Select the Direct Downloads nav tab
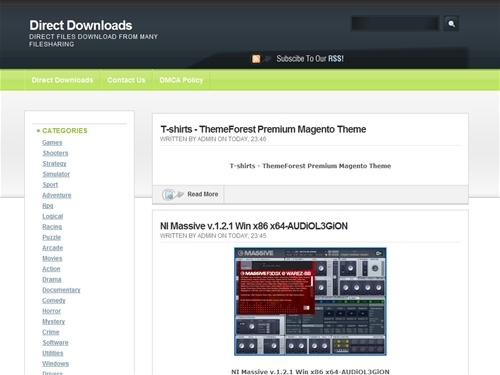 tap(62, 80)
